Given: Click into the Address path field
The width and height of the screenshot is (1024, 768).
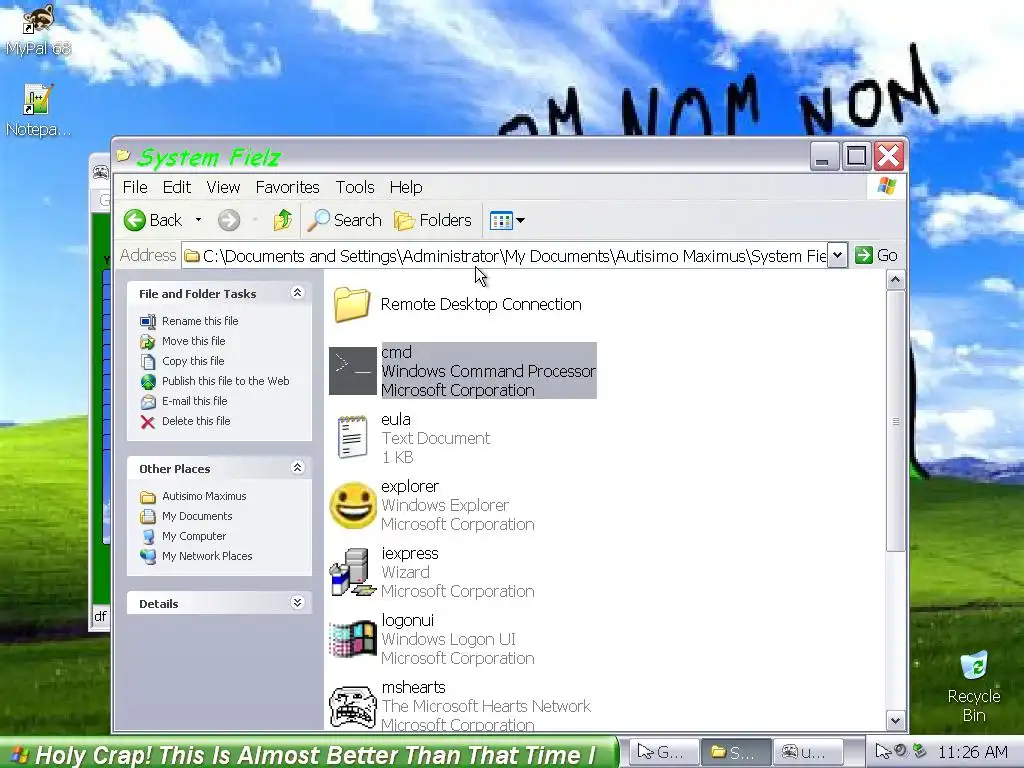Looking at the screenshot, I should [x=505, y=255].
